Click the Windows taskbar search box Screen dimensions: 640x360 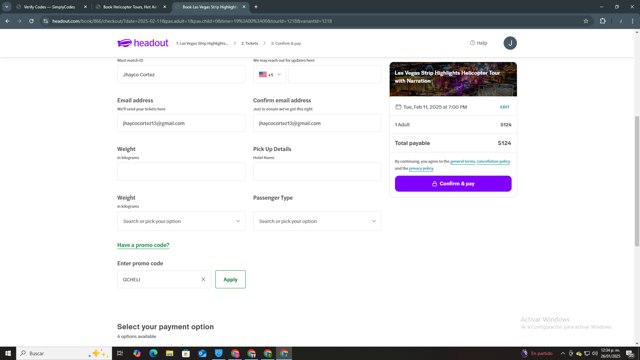[x=64, y=353]
